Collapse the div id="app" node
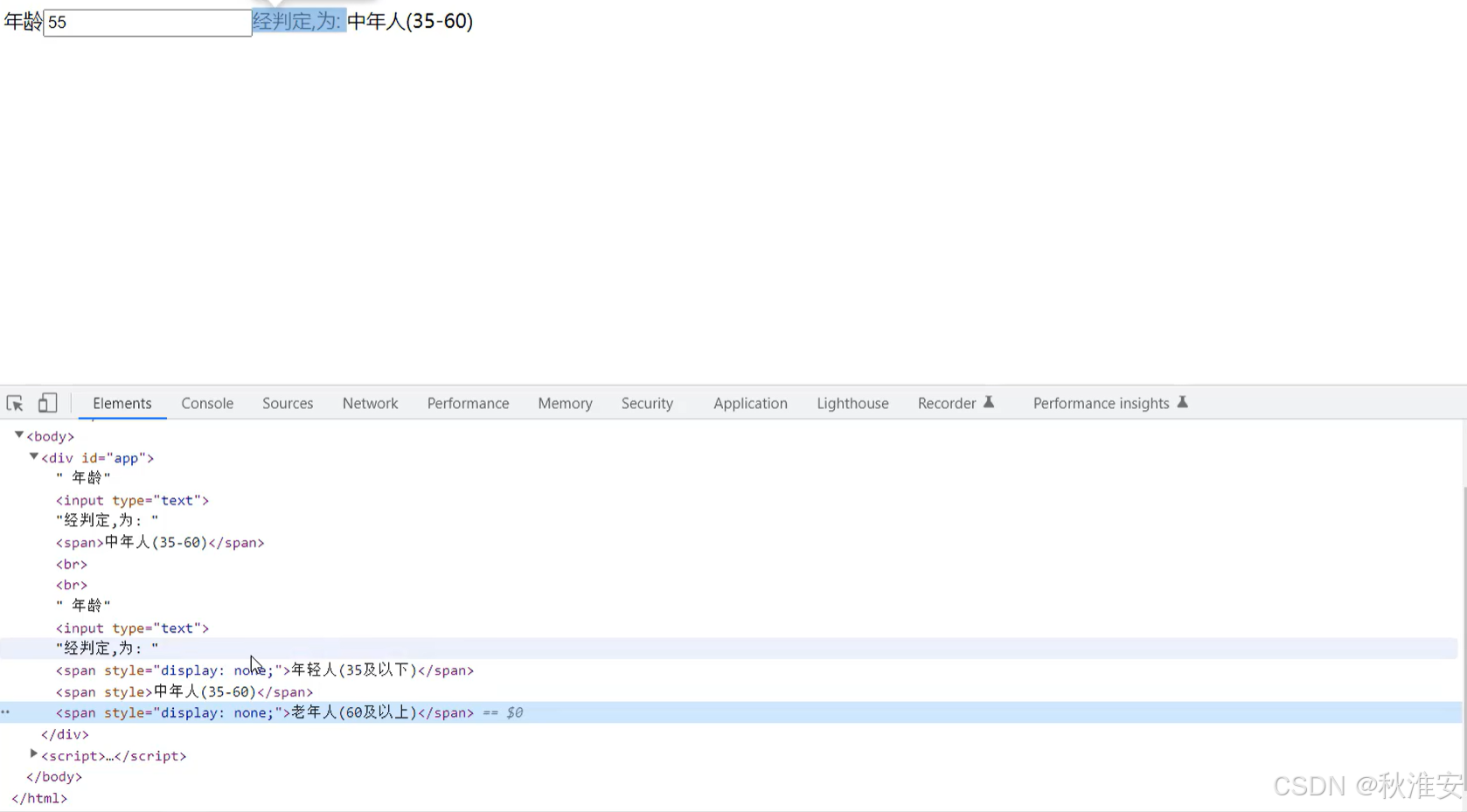The image size is (1467, 812). [33, 456]
